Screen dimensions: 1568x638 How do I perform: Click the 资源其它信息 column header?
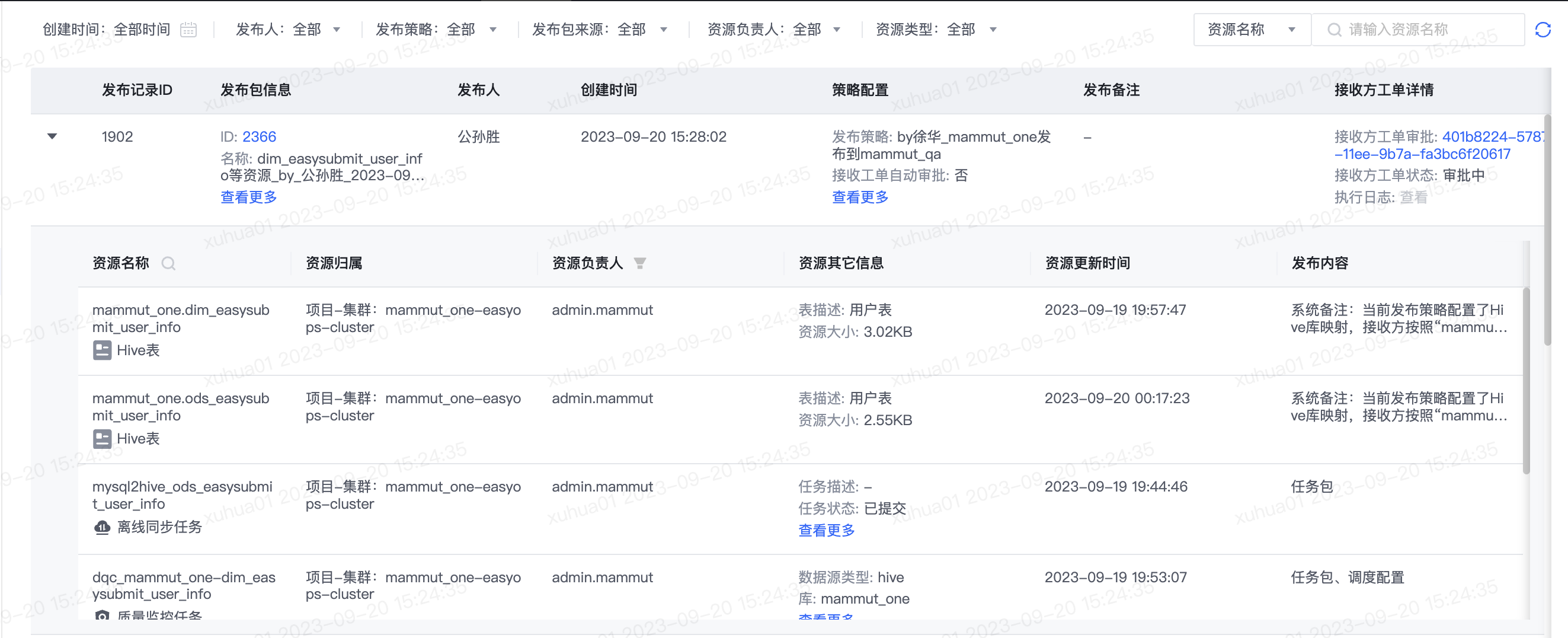click(x=841, y=263)
